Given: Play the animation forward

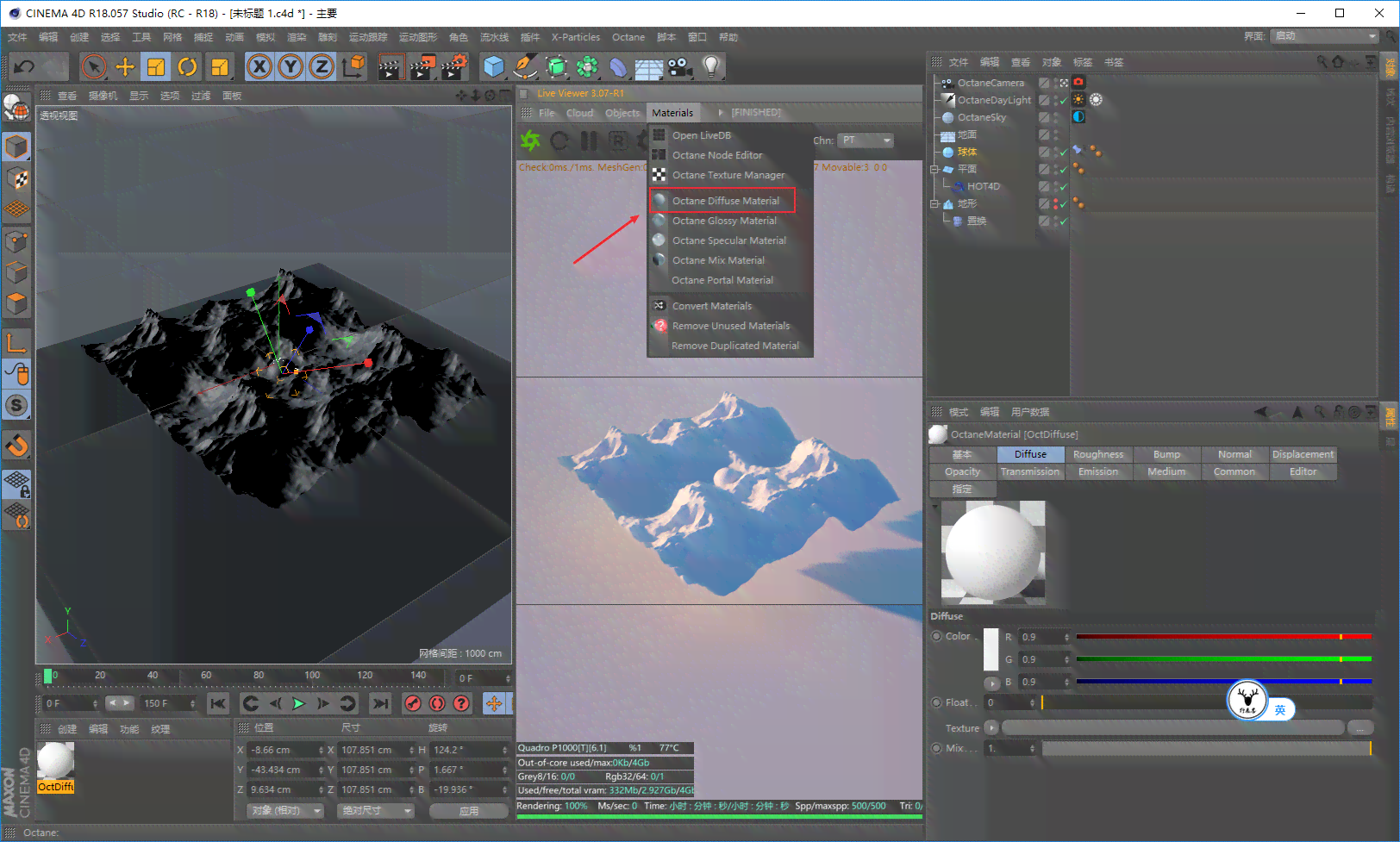Looking at the screenshot, I should [298, 703].
